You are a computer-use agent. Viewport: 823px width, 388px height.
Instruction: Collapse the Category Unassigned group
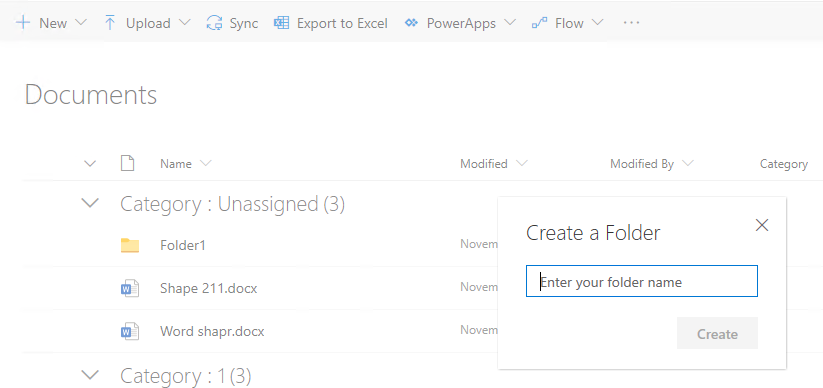[x=91, y=203]
